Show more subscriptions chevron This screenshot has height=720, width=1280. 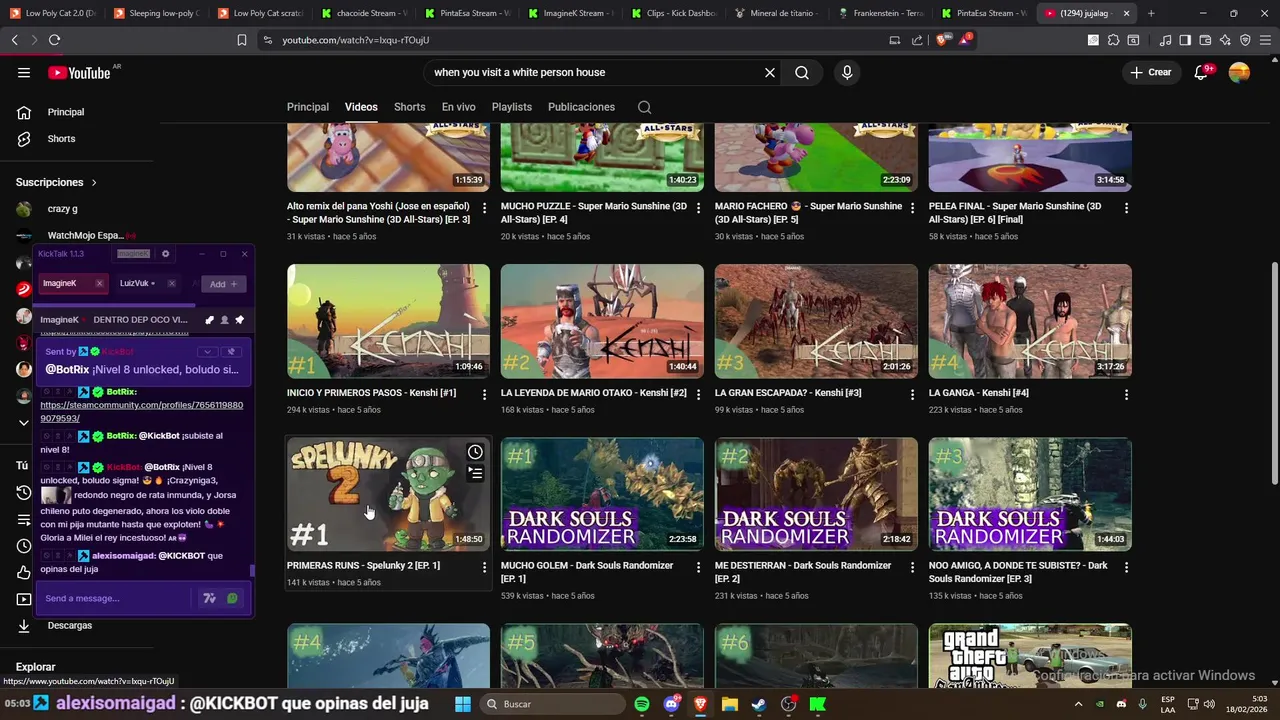(24, 423)
